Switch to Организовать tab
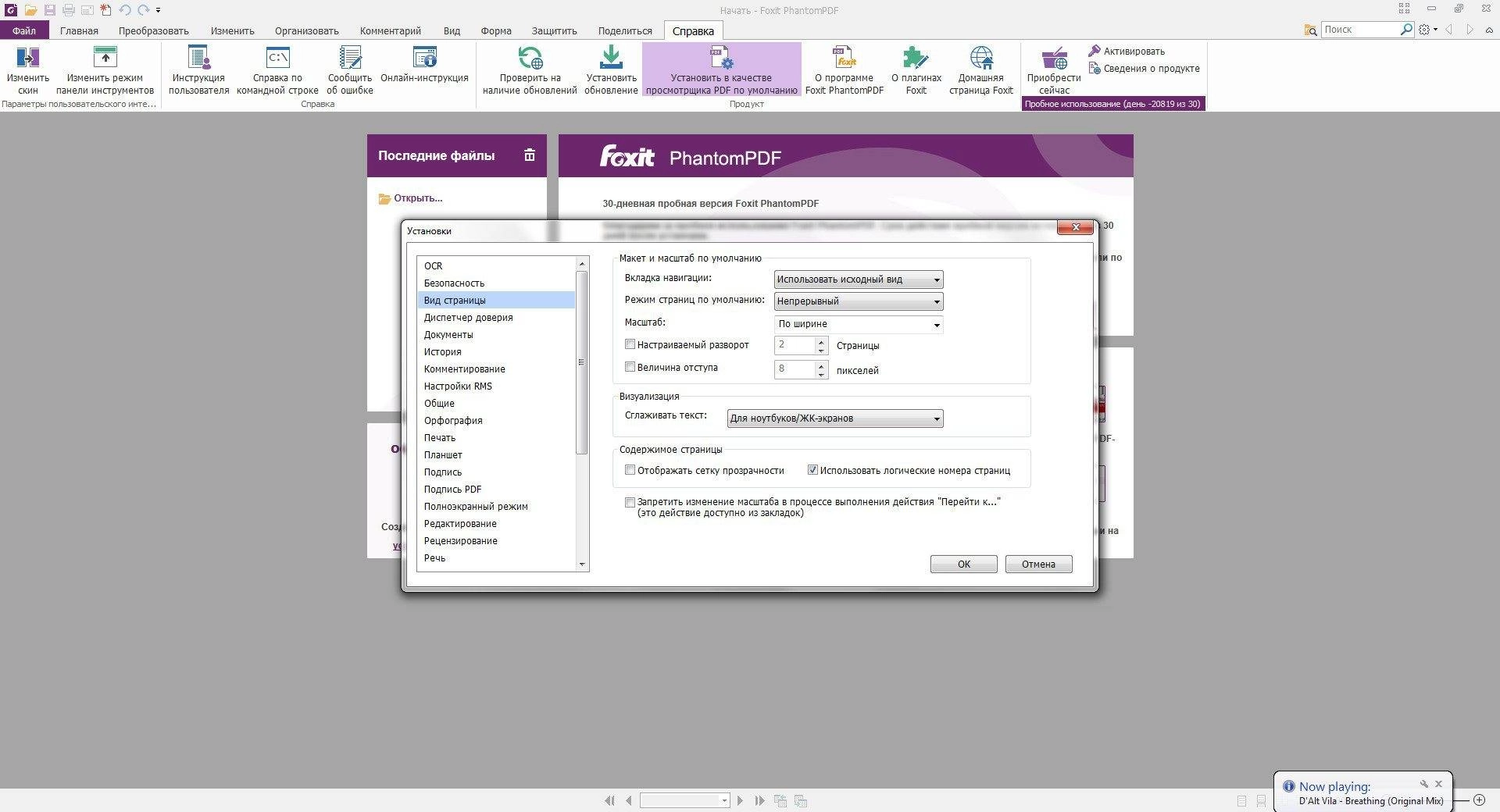Viewport: 1500px width, 812px height. [x=306, y=30]
